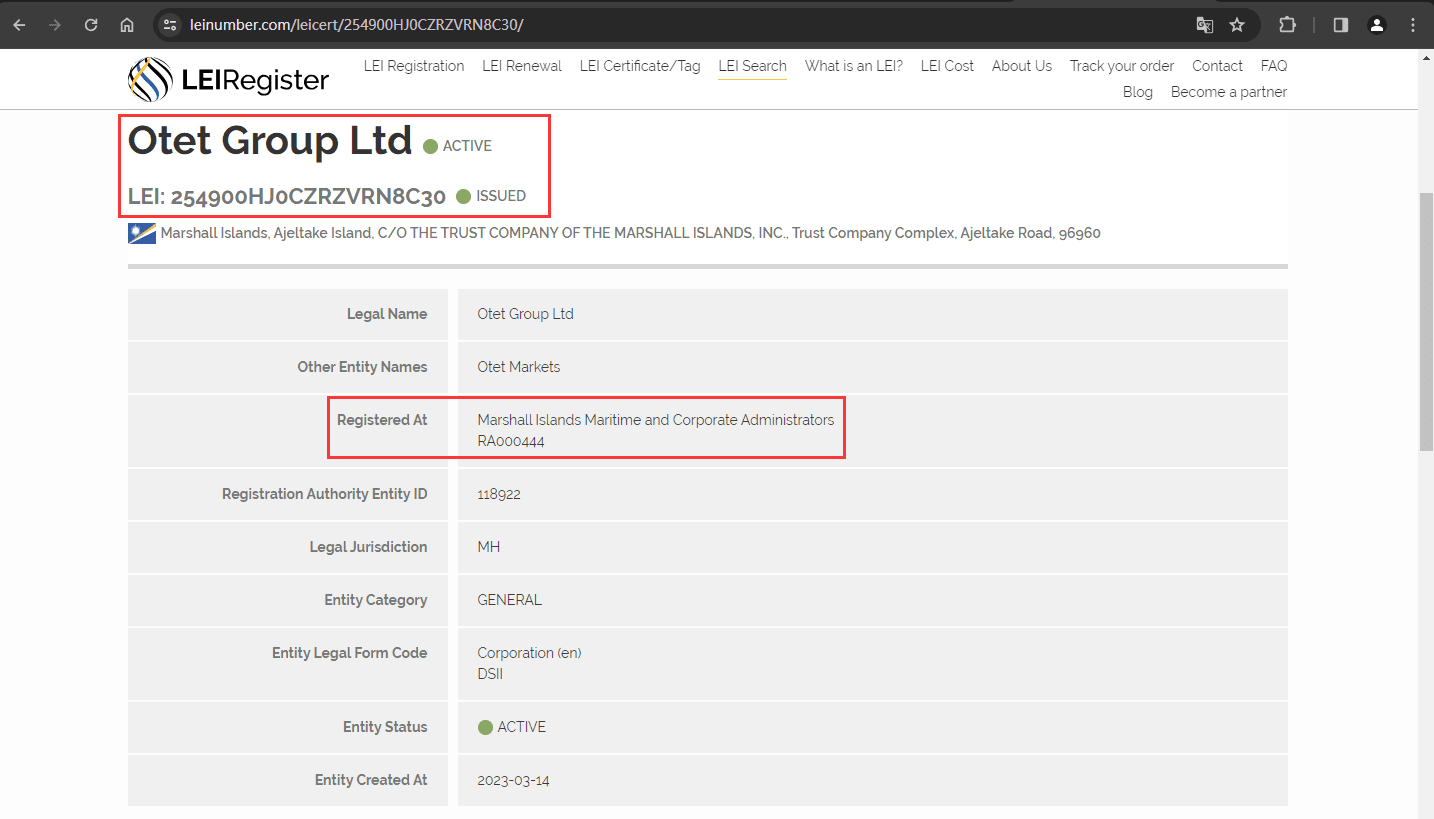Viewport: 1434px width, 819px height.
Task: Open What is an LEI? page
Action: (x=854, y=66)
